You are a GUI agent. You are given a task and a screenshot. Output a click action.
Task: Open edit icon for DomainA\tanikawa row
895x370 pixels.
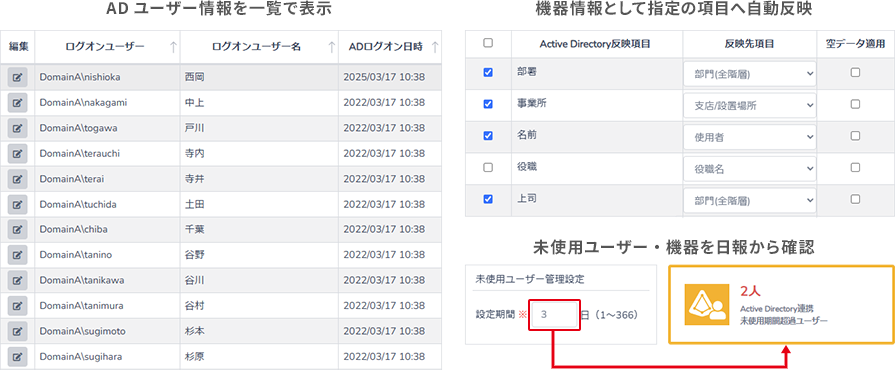(17, 280)
